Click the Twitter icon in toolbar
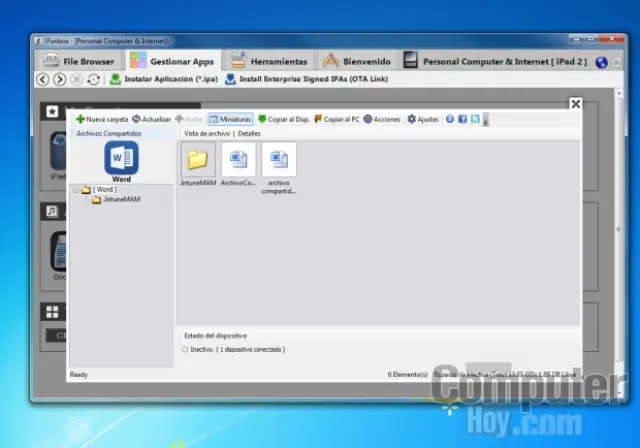Image resolution: width=640 pixels, height=448 pixels. (475, 119)
